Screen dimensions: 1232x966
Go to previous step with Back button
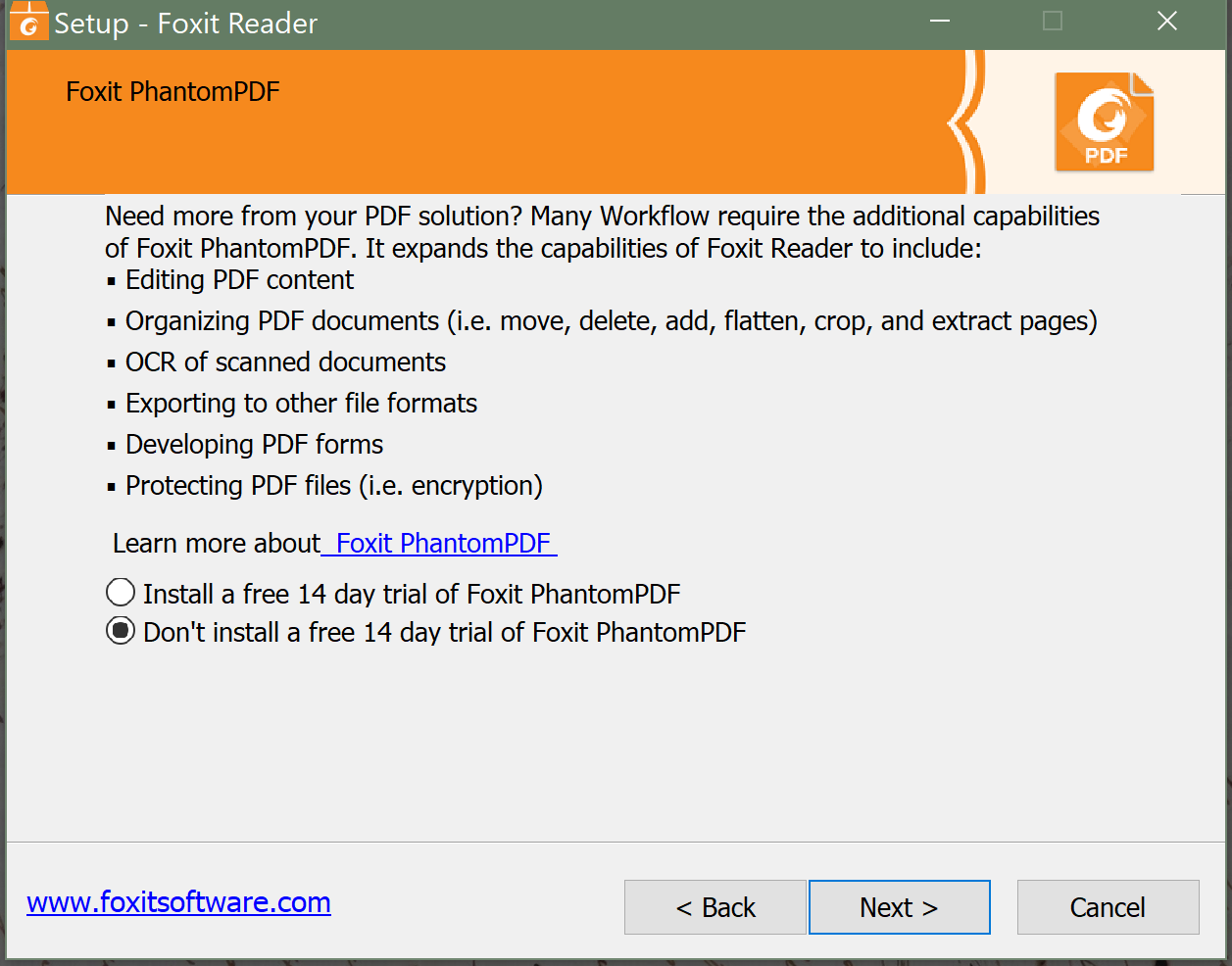tap(715, 907)
